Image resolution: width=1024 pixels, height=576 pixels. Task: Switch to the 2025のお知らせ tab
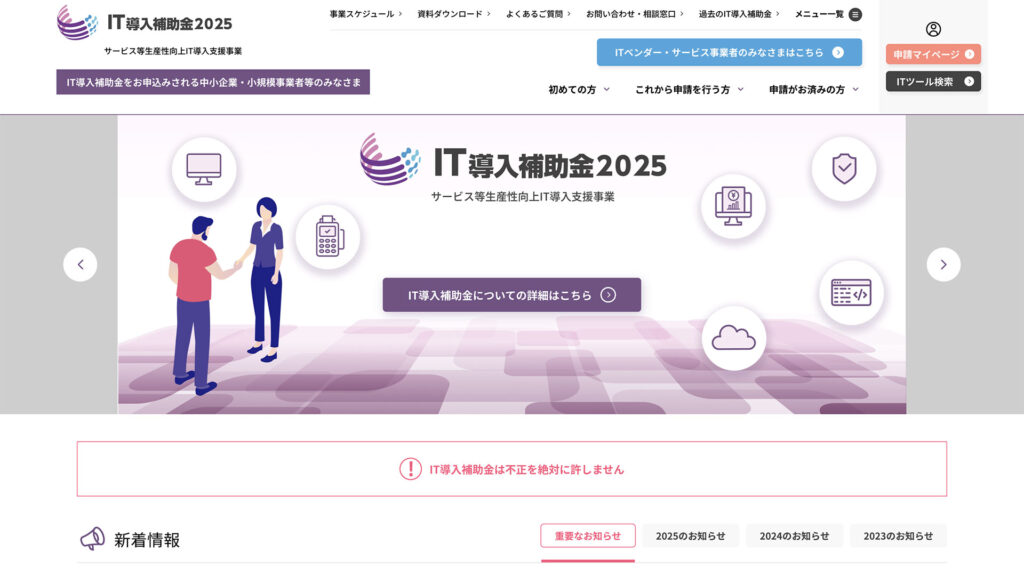[x=690, y=536]
